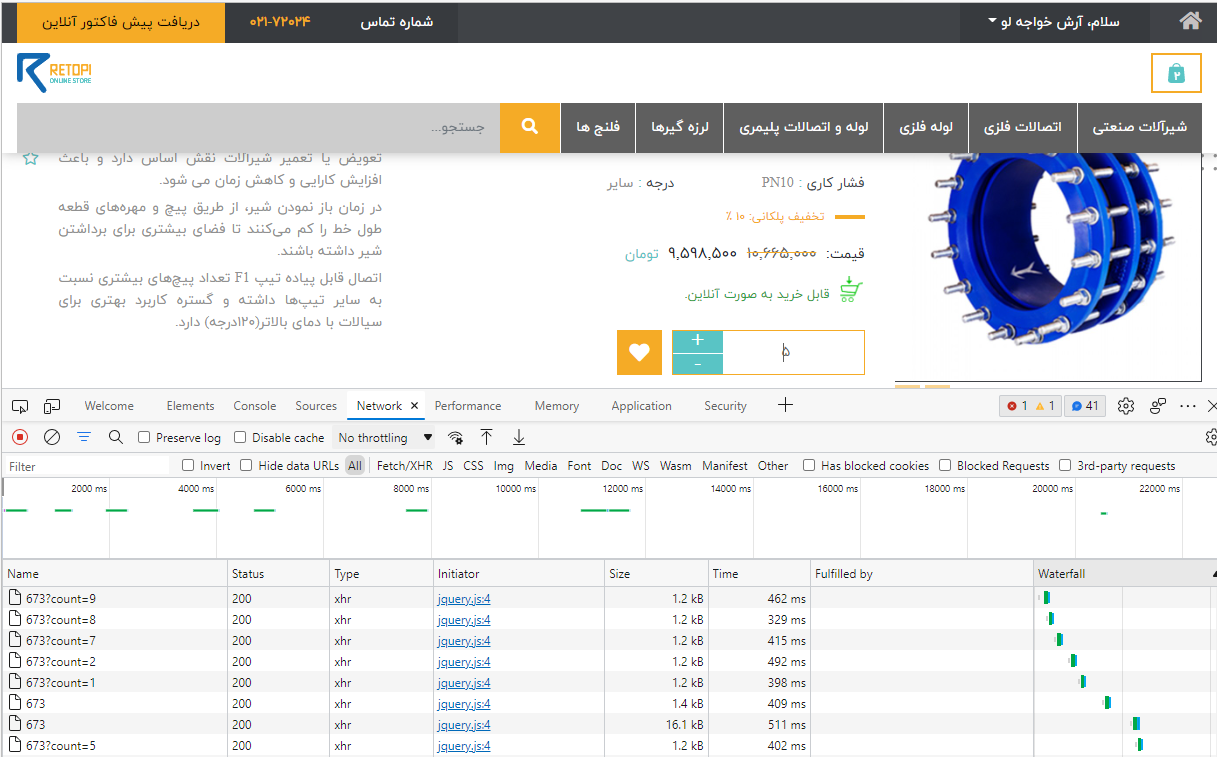Open the Issues panel showing 41 messages
The width and height of the screenshot is (1217, 757).
coord(1083,405)
